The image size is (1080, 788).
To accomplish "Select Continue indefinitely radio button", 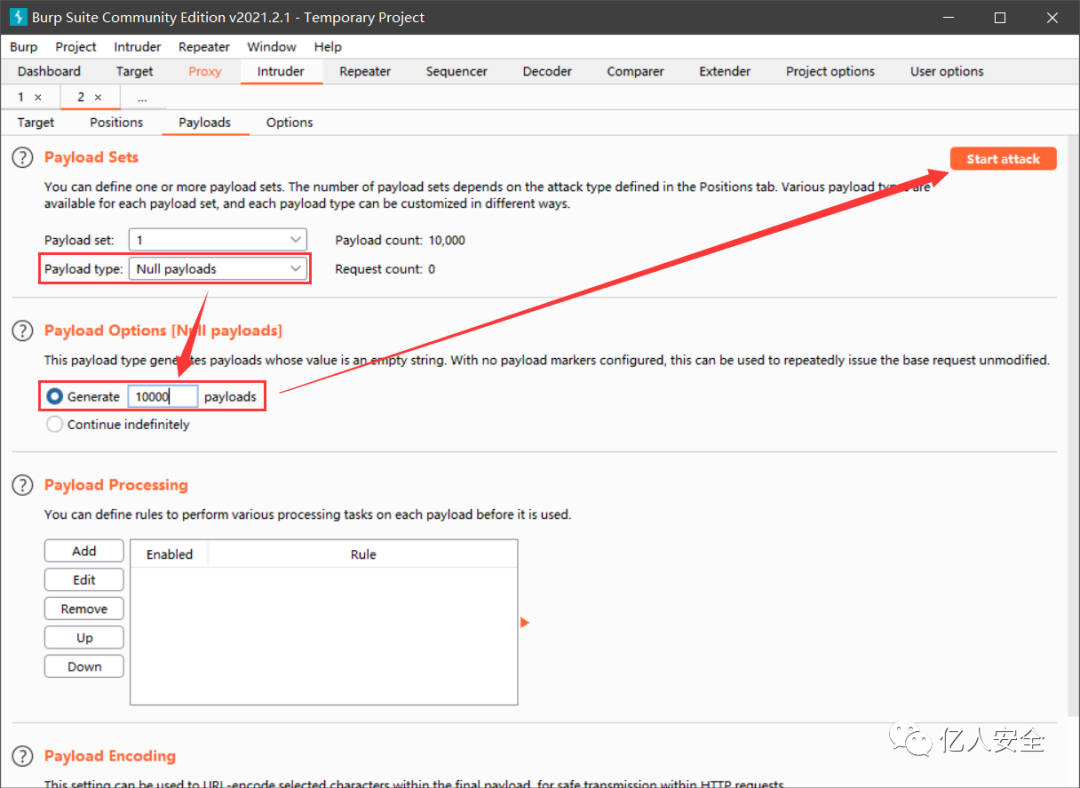I will coord(54,424).
